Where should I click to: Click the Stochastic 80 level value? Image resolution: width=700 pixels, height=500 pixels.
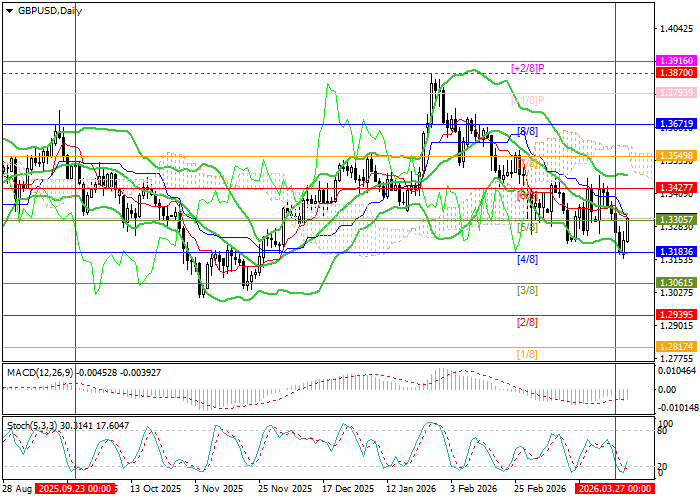point(663,431)
